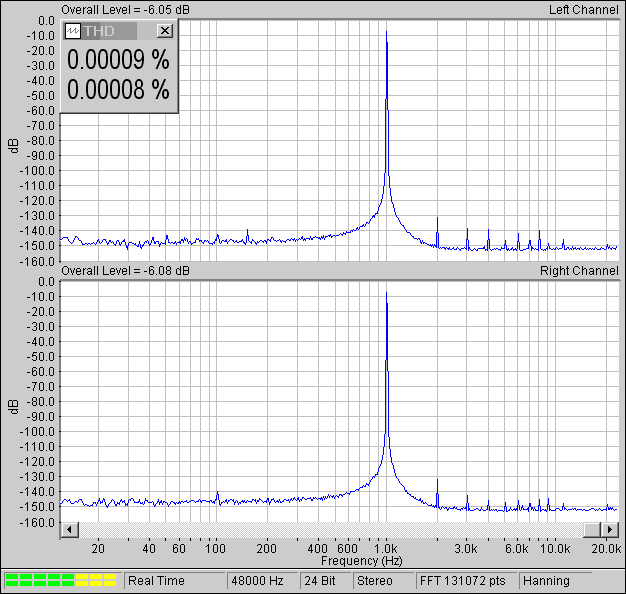This screenshot has width=626, height=594.
Task: Click the left scroll arrow of frequency scrollbar
Action: (69, 530)
